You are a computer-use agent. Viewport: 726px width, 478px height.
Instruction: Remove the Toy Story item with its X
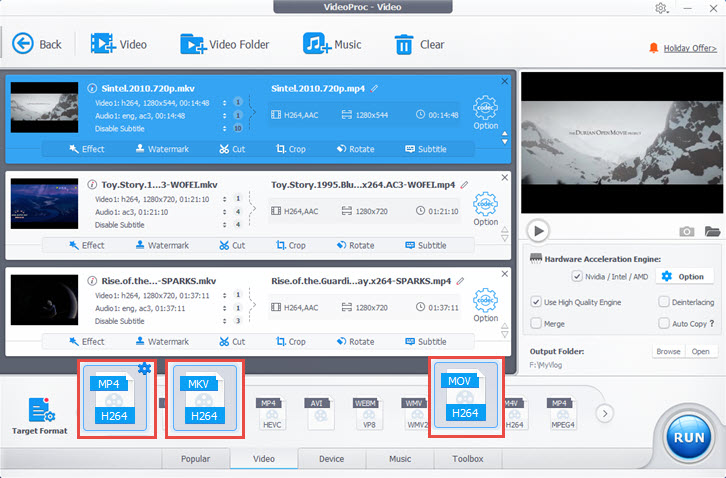pos(505,178)
